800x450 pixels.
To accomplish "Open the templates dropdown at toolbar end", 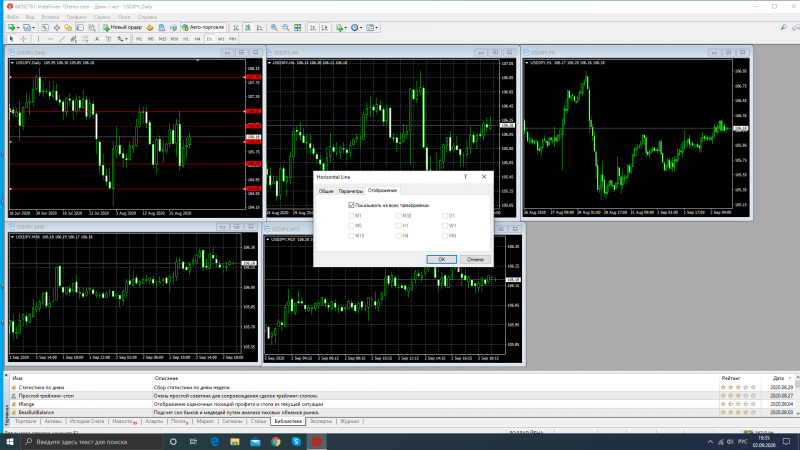I will click(378, 27).
